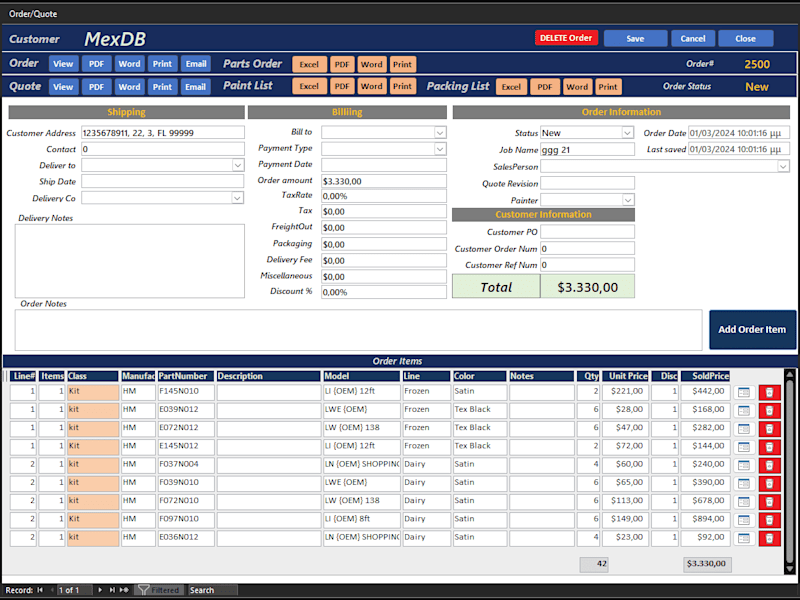Click the Unit Price column header
The height and width of the screenshot is (600, 800).
point(625,376)
